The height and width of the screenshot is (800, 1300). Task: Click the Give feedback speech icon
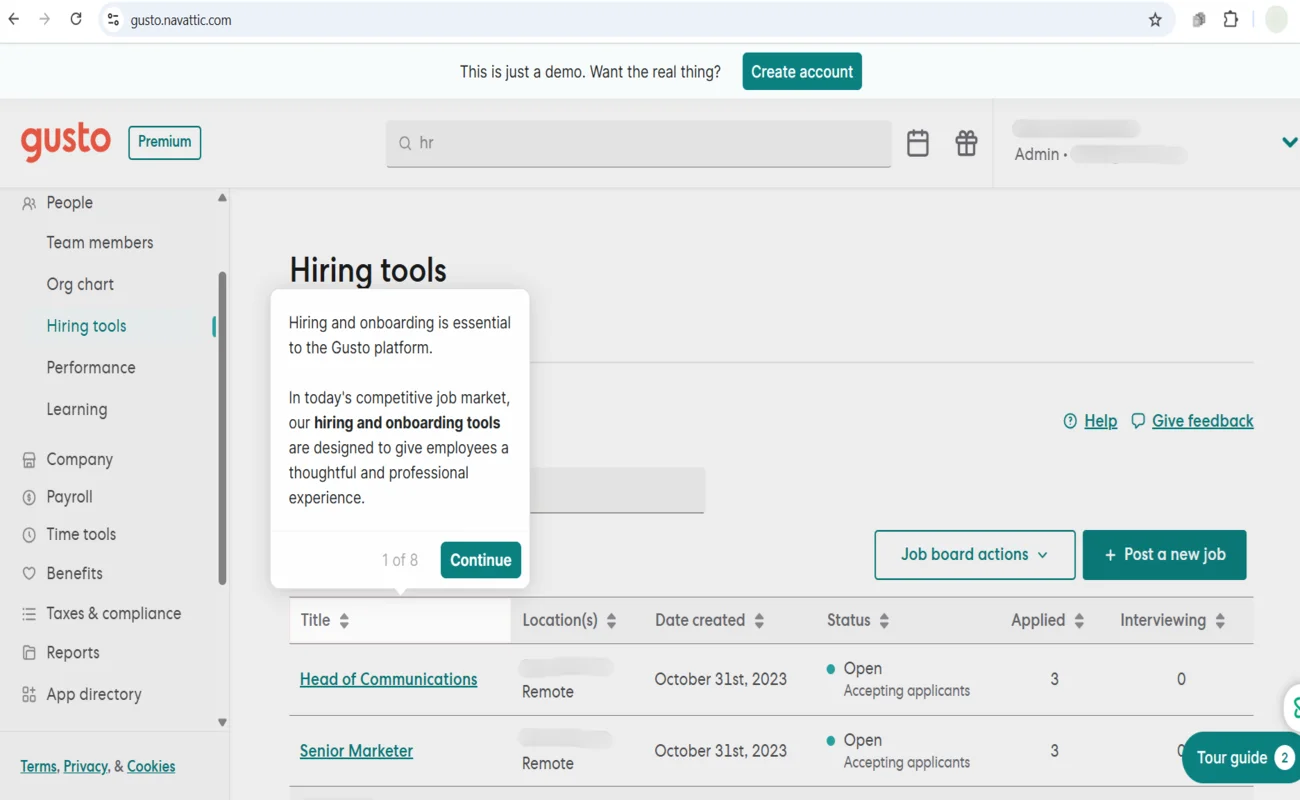pyautogui.click(x=1138, y=421)
